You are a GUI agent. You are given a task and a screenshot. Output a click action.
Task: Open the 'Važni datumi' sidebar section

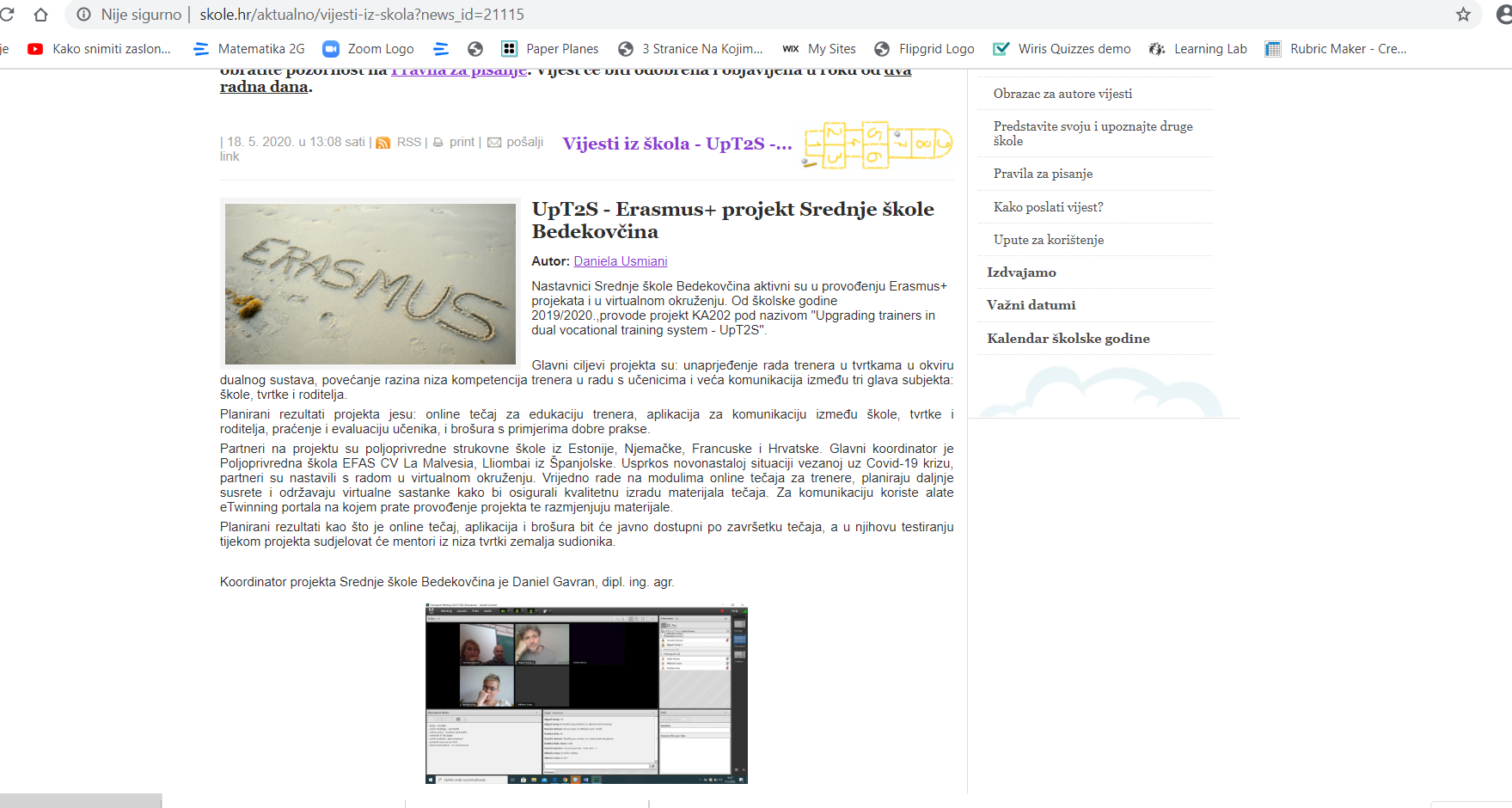pyautogui.click(x=1031, y=305)
